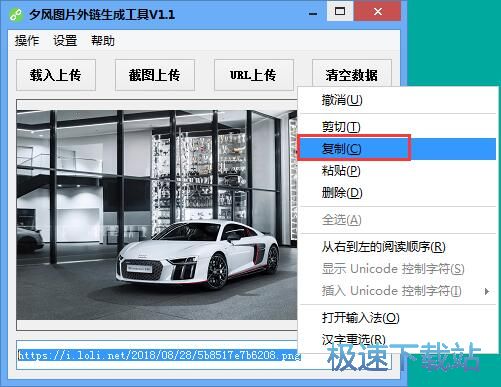501x387 pixels.
Task: Maximize the 夕风图片外链生成工具 window
Action: pyautogui.click(x=340, y=11)
